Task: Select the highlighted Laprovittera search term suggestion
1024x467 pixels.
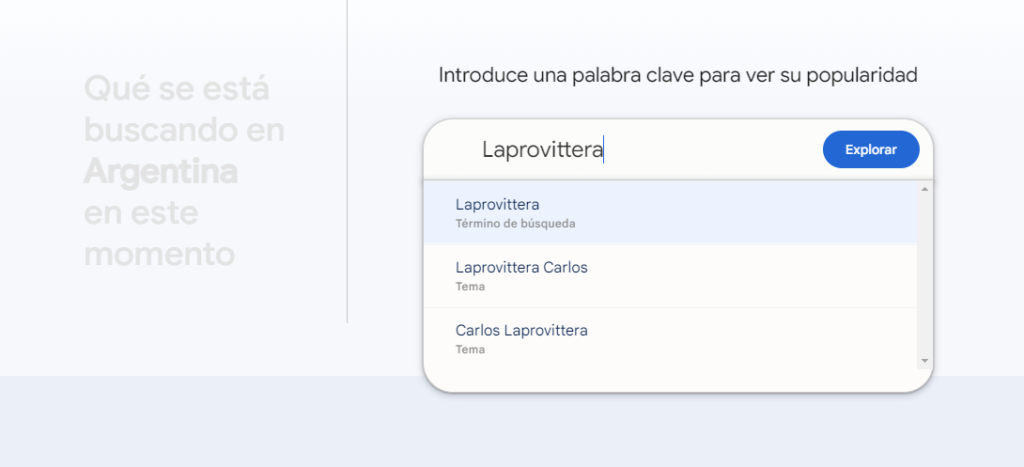Action: 670,213
